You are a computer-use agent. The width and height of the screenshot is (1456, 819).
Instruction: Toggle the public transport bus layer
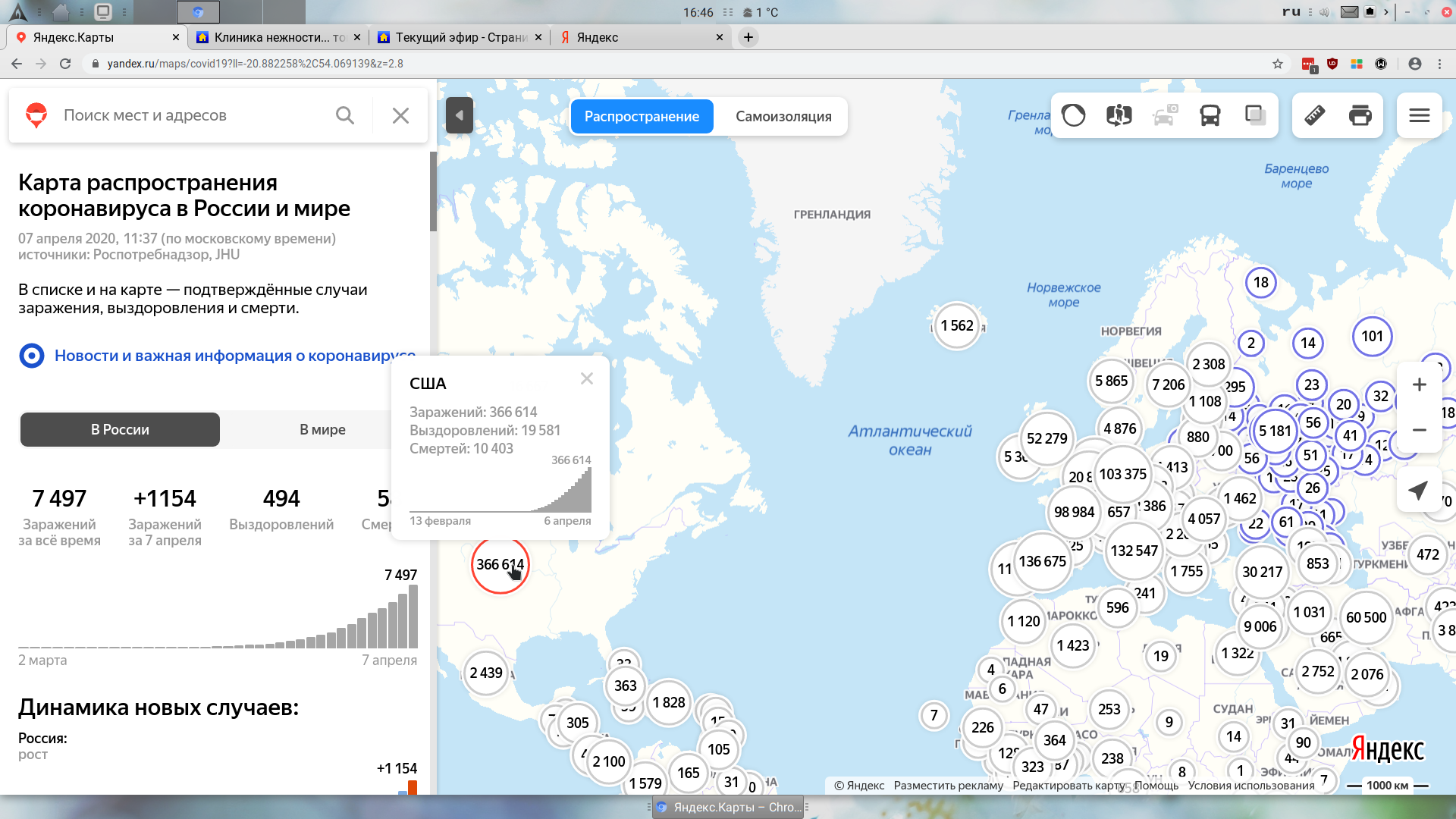pos(1210,115)
